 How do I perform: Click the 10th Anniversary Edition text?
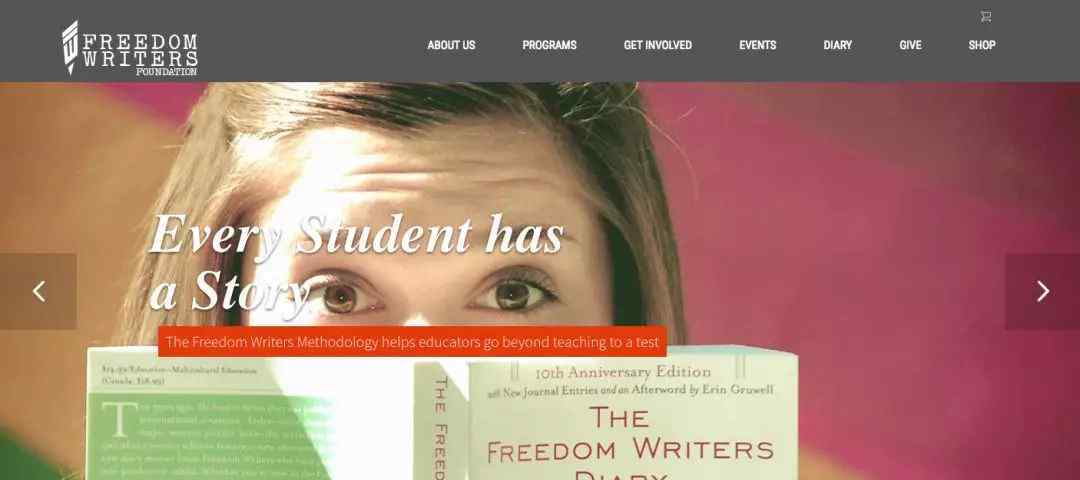pyautogui.click(x=623, y=372)
